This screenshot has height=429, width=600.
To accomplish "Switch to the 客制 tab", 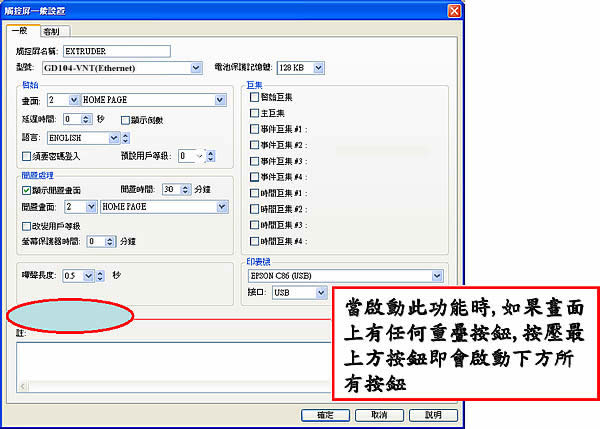I will point(51,32).
